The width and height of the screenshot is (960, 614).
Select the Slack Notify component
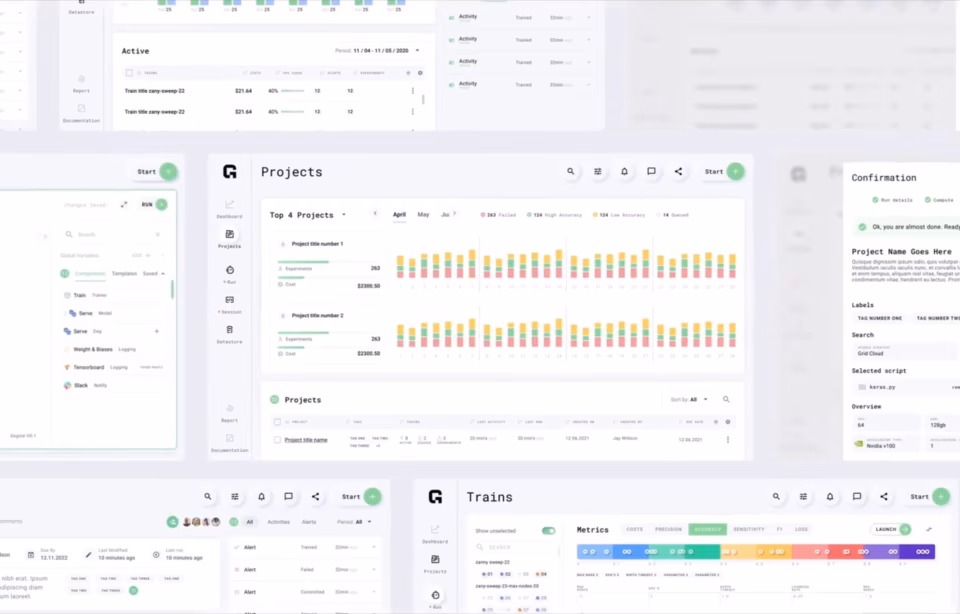tap(85, 385)
